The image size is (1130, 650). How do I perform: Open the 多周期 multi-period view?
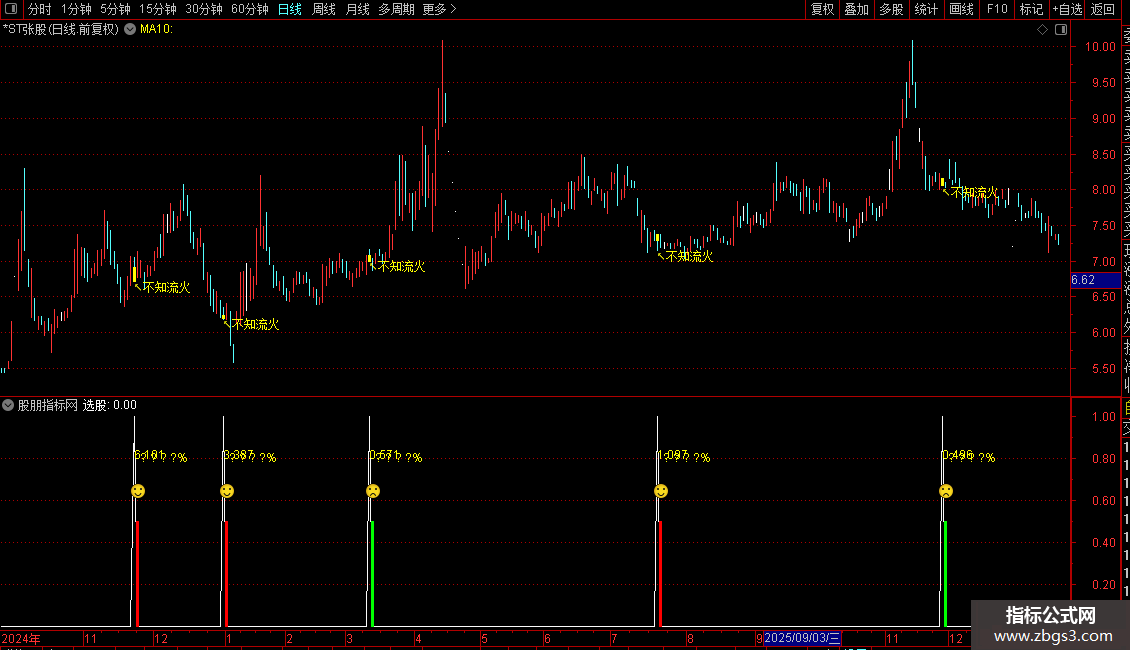[x=396, y=9]
